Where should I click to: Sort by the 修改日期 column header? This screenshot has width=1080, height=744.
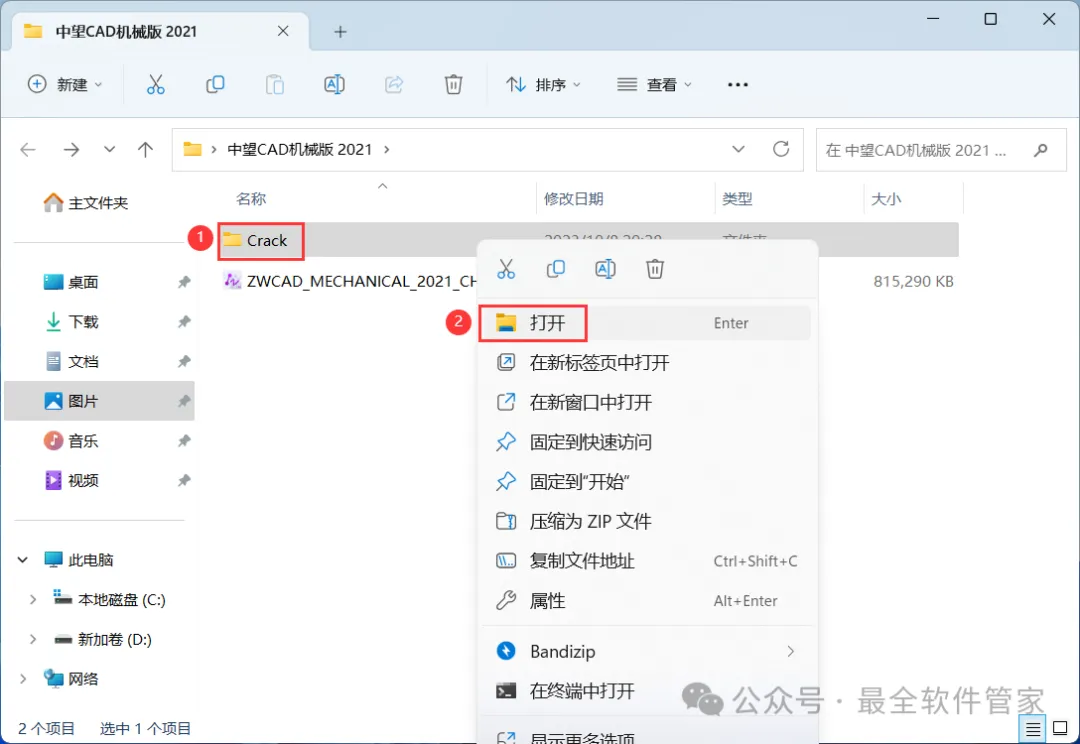[574, 199]
